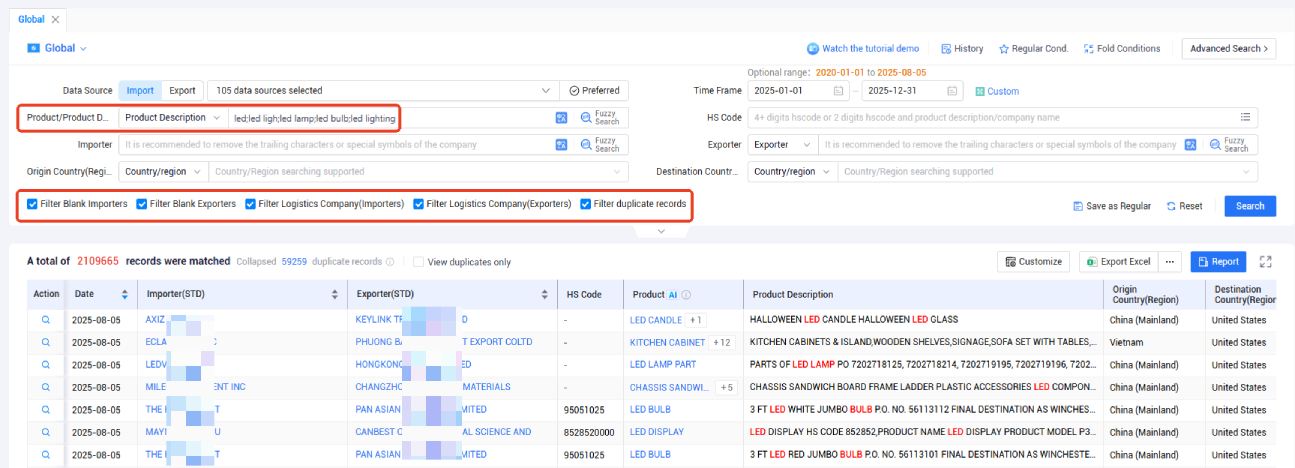Screen dimensions: 1295x468
Task: Click the Reset refresh icon
Action: (1171, 206)
